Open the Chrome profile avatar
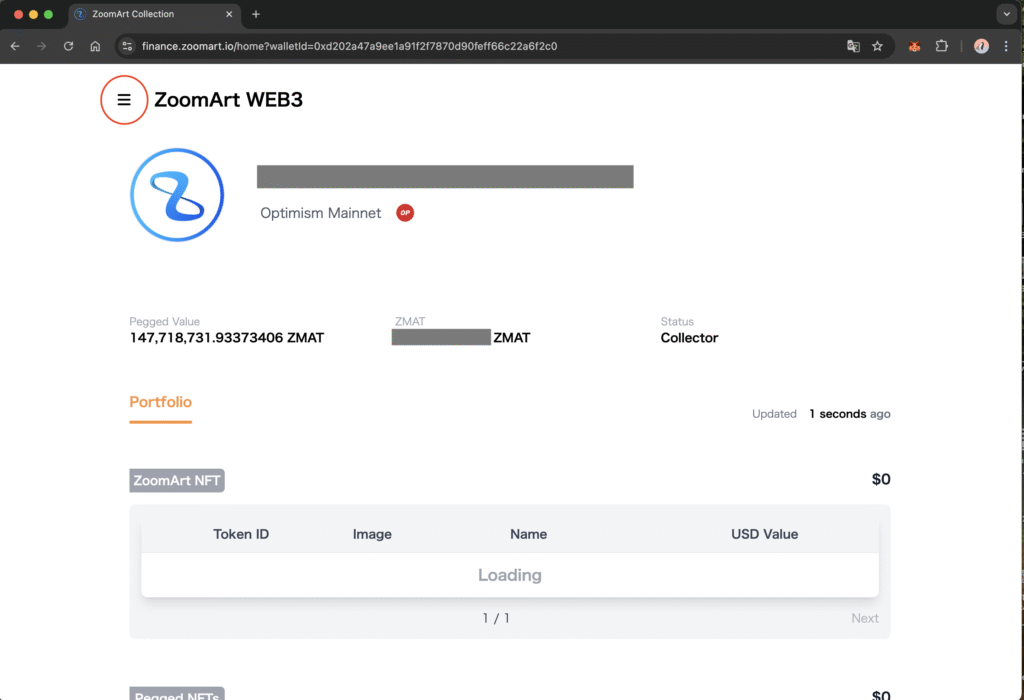 (981, 46)
